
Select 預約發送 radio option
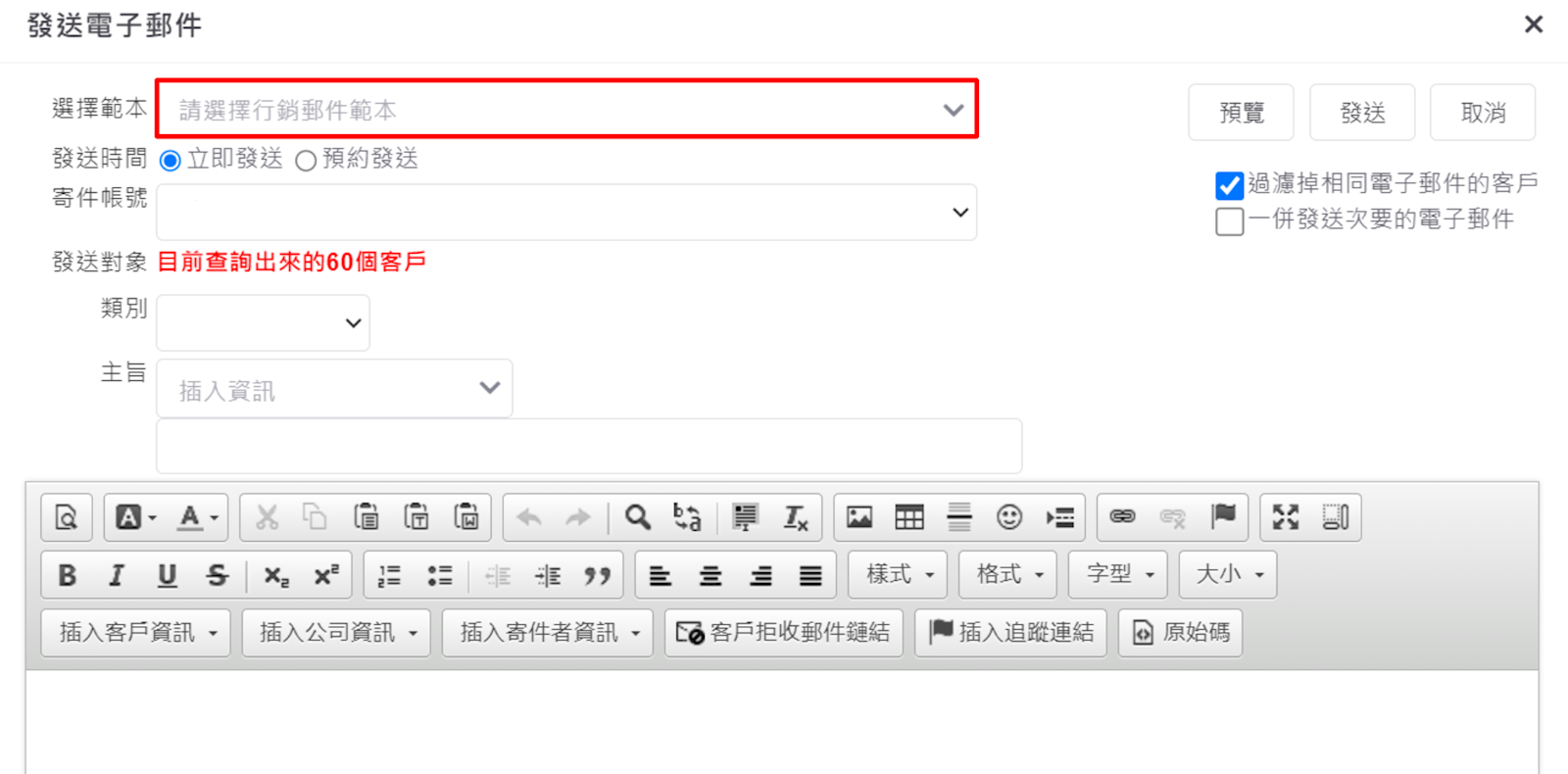tap(306, 161)
